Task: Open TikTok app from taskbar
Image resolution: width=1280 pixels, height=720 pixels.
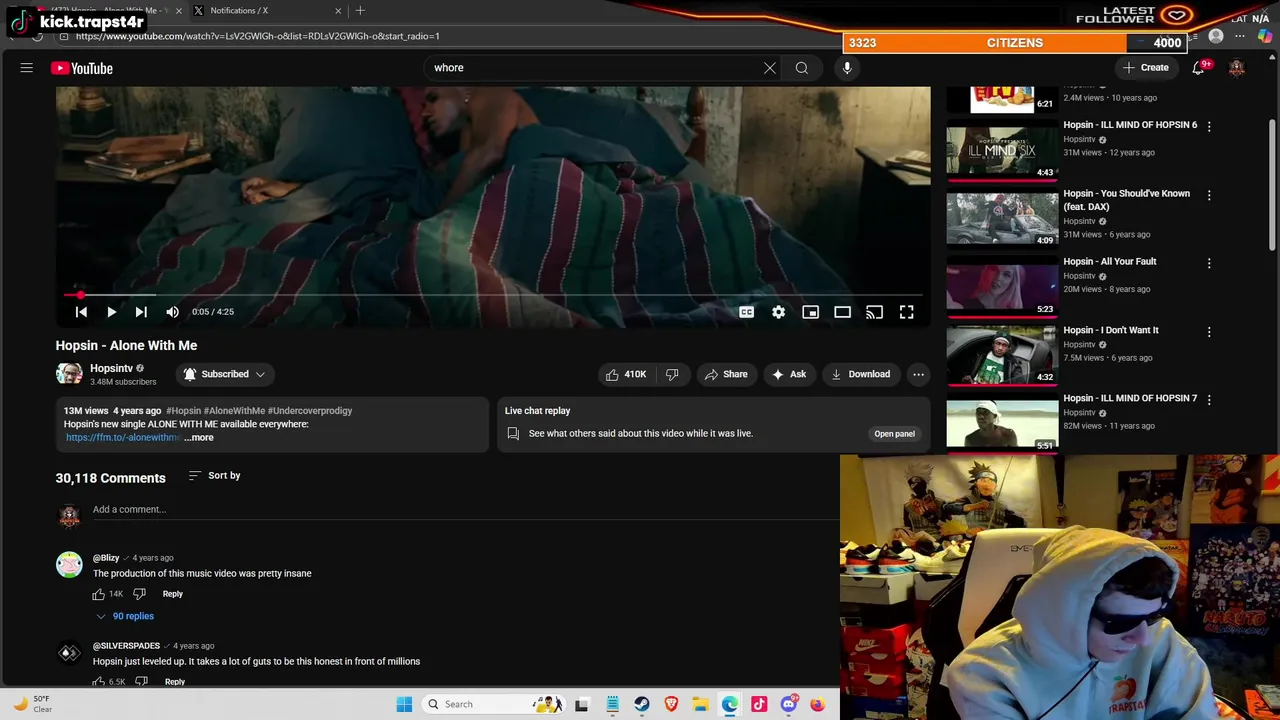Action: pyautogui.click(x=759, y=704)
